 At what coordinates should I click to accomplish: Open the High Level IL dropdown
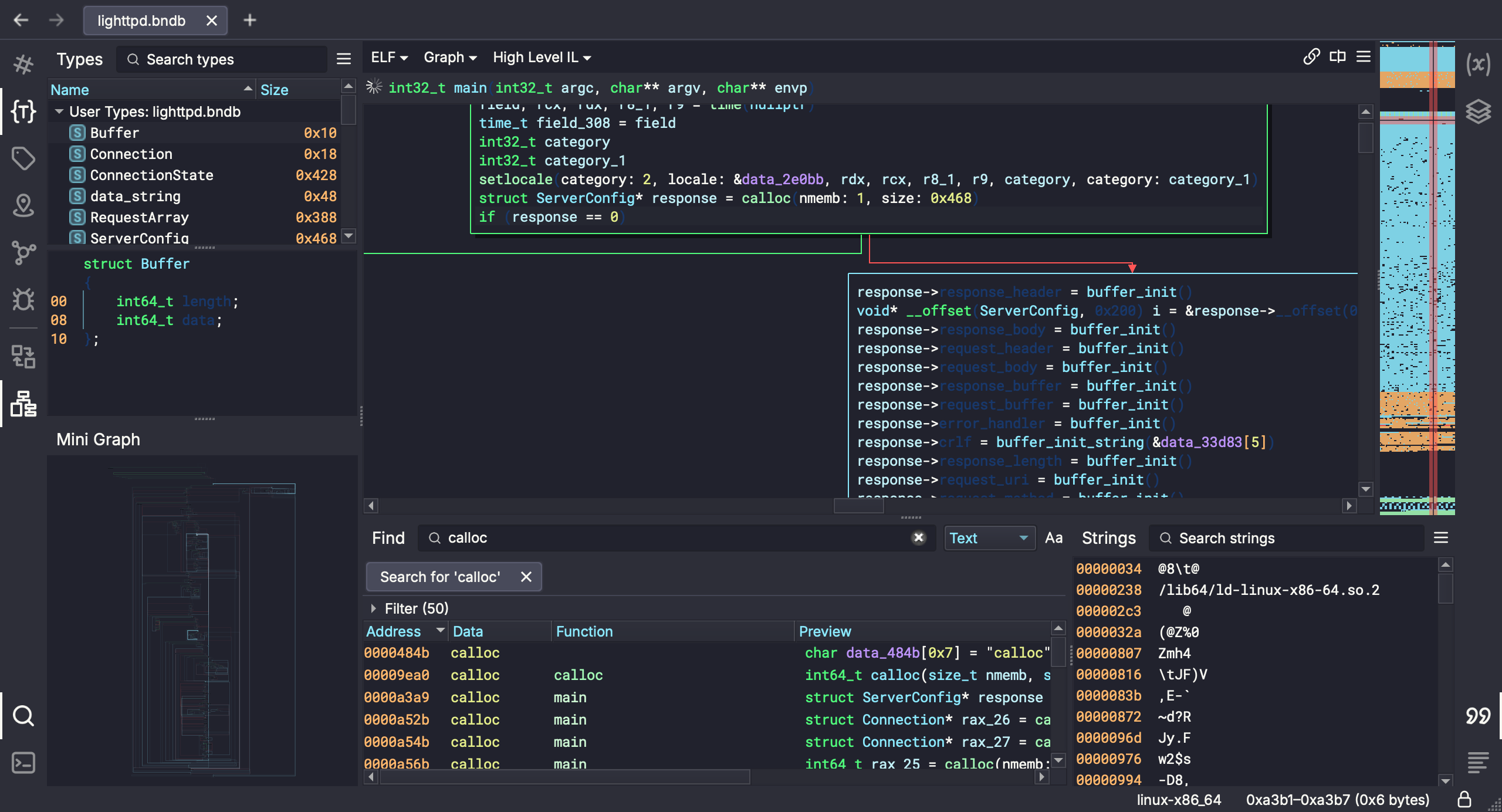pyautogui.click(x=542, y=57)
